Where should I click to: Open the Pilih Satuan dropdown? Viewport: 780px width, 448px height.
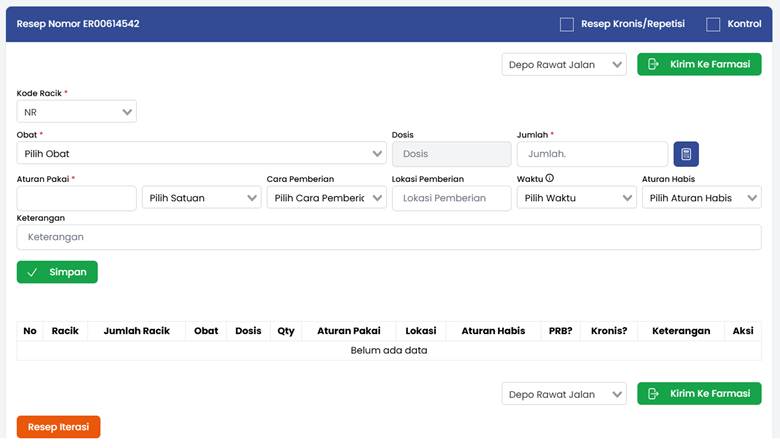(201, 198)
